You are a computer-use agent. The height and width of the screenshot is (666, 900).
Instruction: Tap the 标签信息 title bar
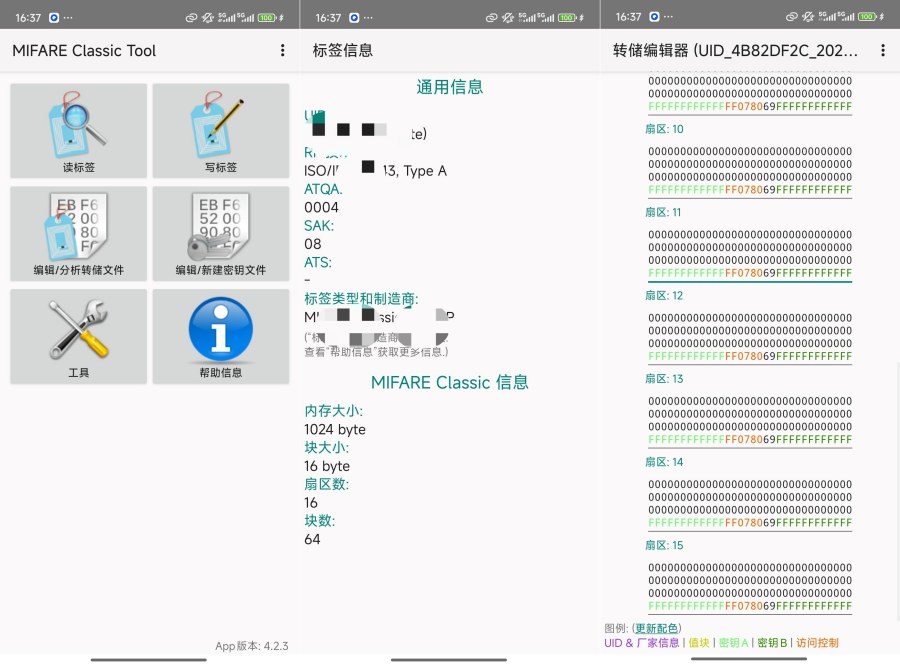343,50
